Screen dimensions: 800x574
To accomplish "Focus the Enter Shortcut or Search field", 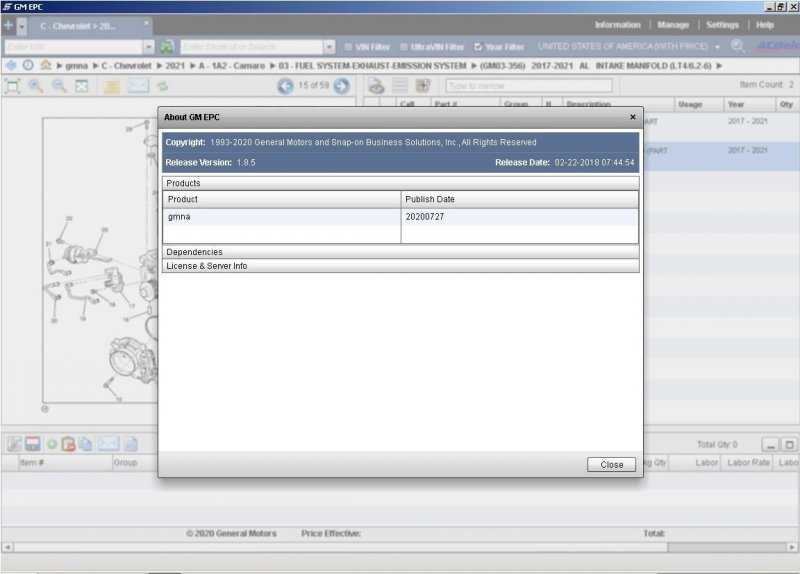I will tap(252, 47).
